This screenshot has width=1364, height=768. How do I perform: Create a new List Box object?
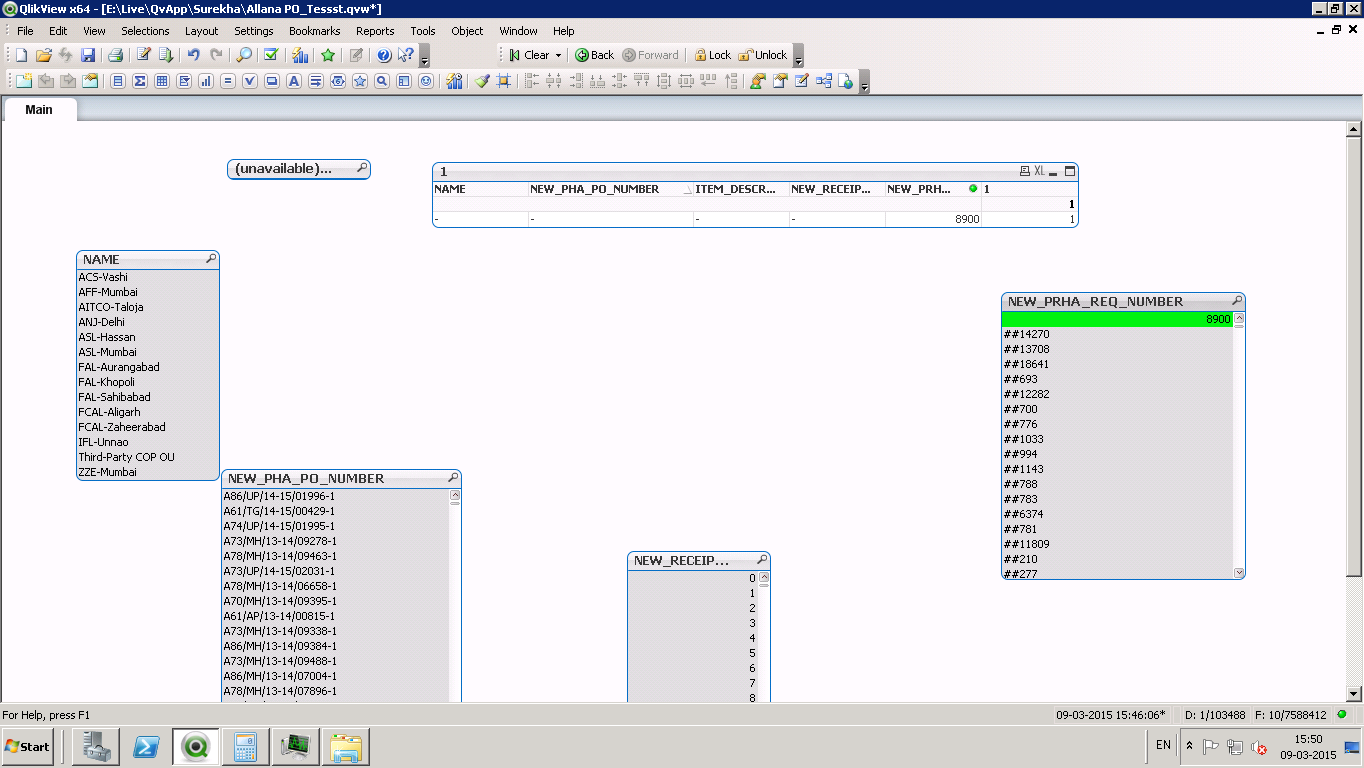(118, 82)
